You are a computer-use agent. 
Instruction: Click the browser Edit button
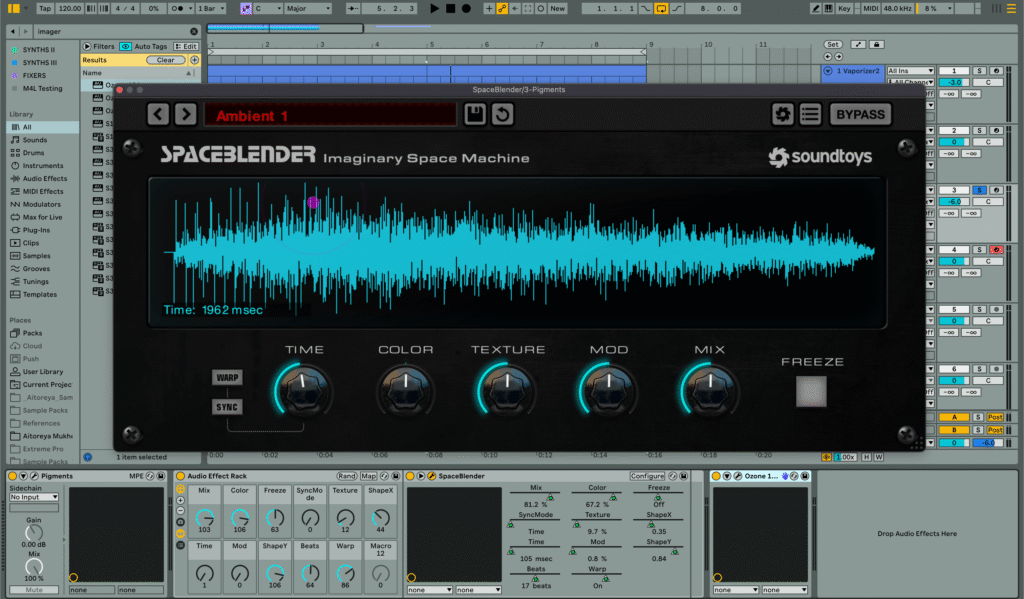(186, 46)
